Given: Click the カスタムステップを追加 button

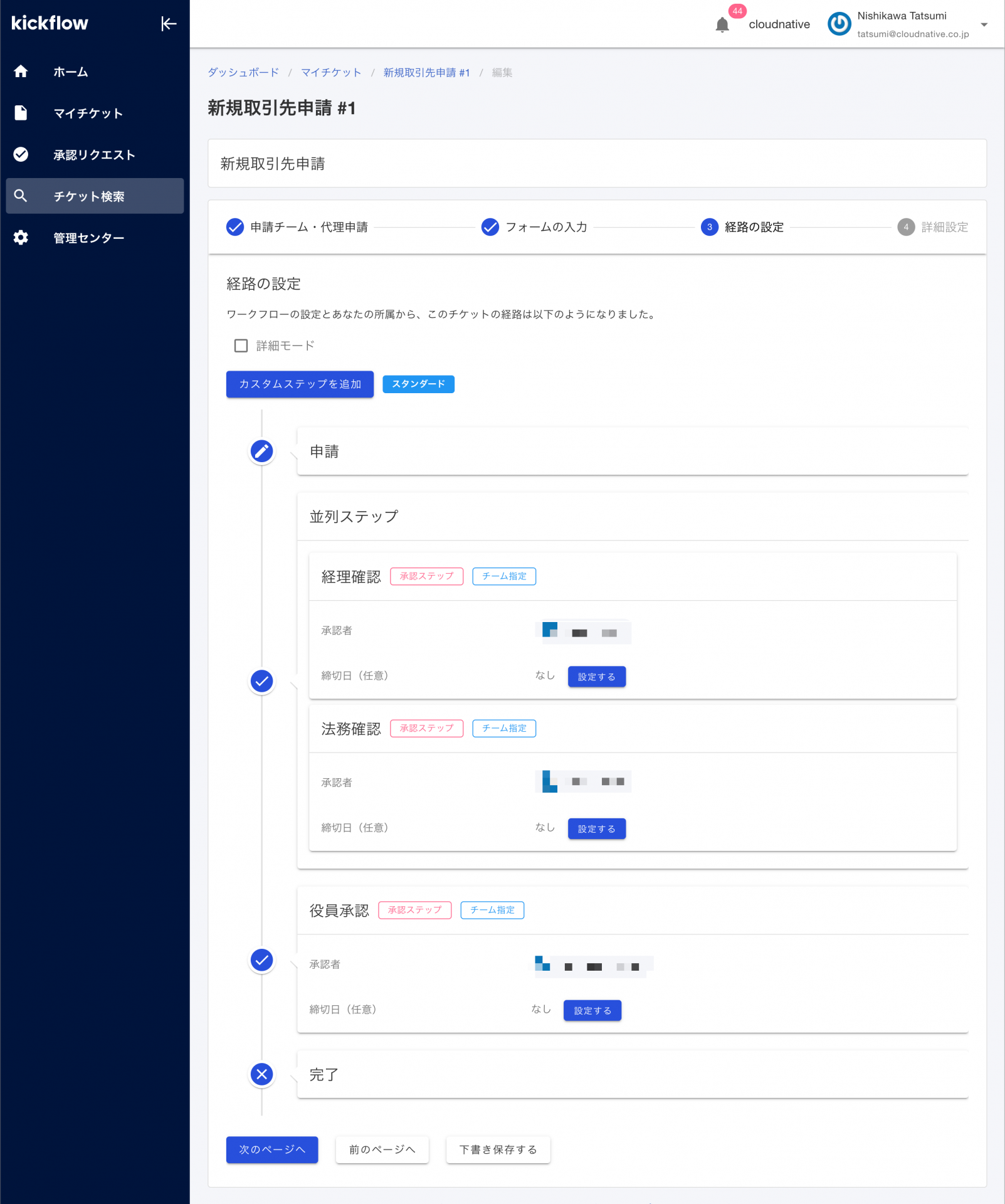Looking at the screenshot, I should coord(299,384).
